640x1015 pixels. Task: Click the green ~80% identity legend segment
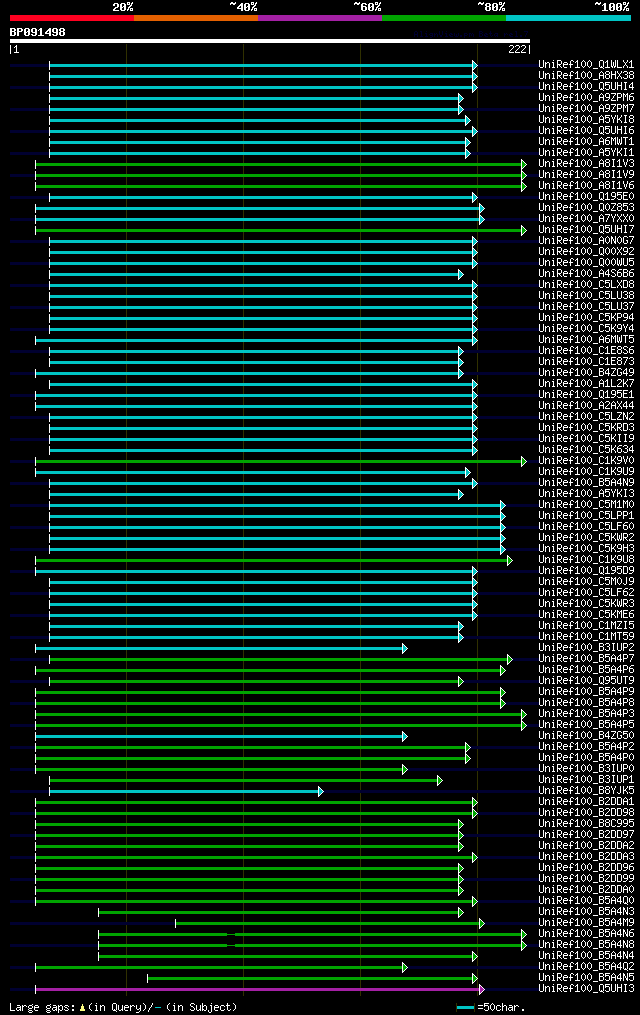[x=444, y=18]
